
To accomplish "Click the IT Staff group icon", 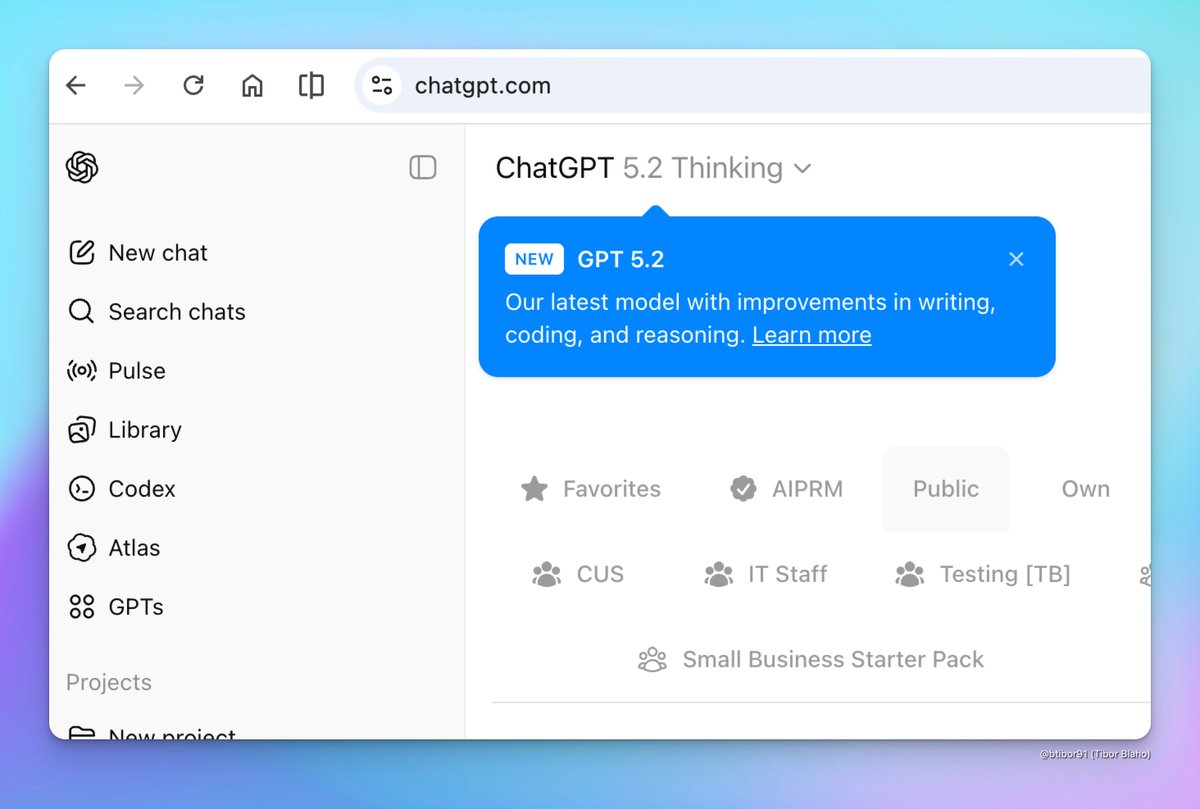I will point(719,575).
